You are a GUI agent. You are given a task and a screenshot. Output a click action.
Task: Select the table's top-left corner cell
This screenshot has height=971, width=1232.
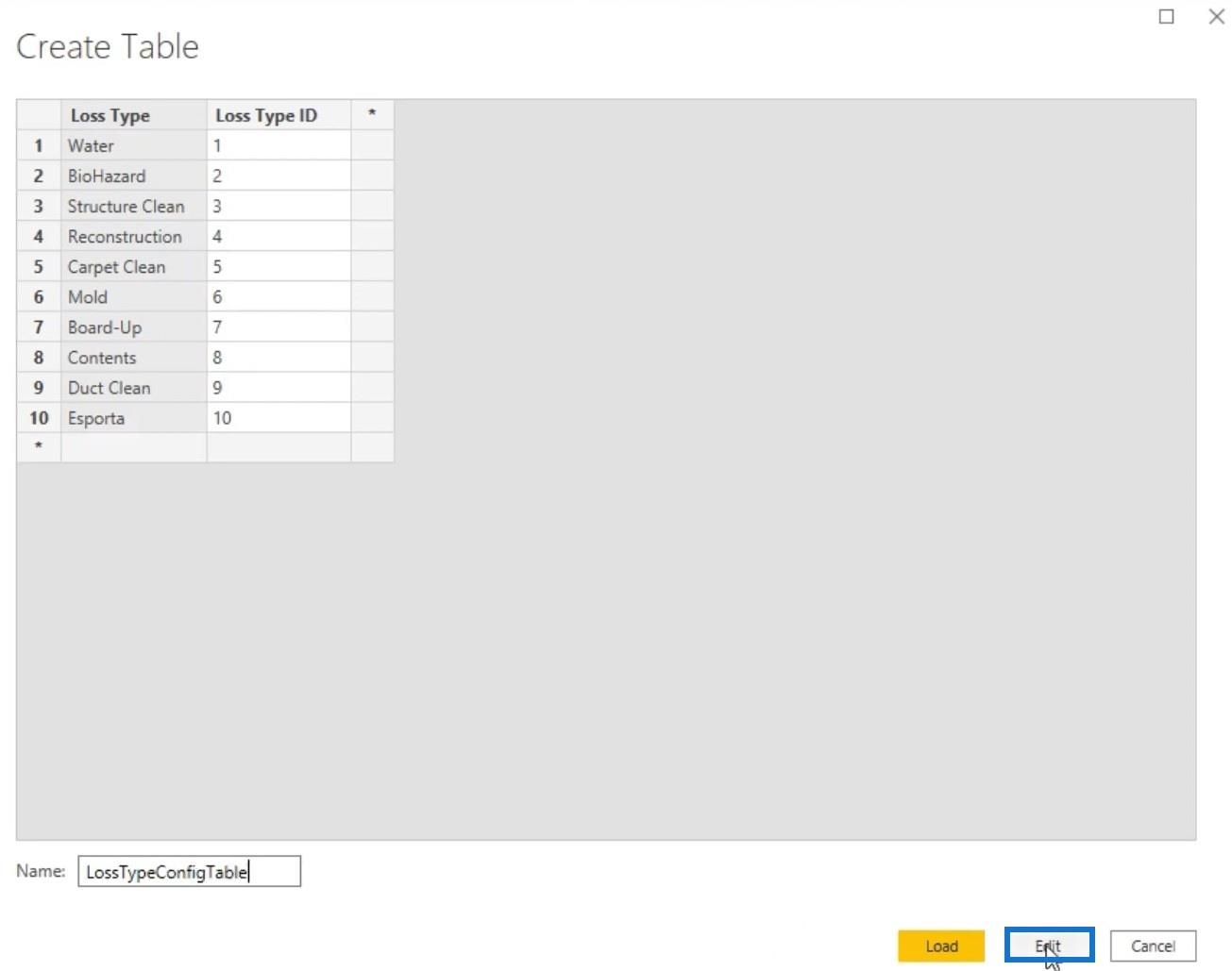(x=39, y=115)
